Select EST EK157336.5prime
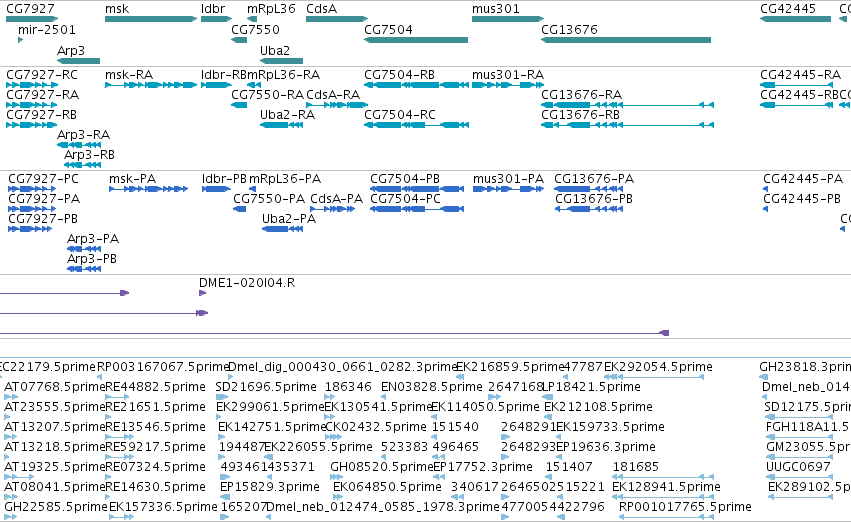 click(x=163, y=507)
